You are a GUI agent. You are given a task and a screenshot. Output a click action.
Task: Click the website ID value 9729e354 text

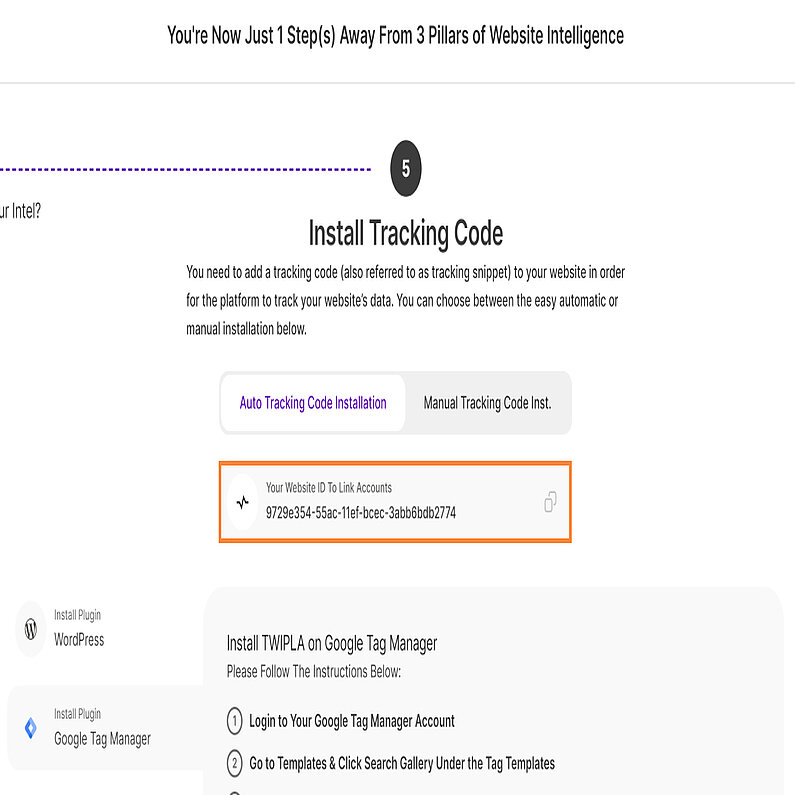[361, 513]
